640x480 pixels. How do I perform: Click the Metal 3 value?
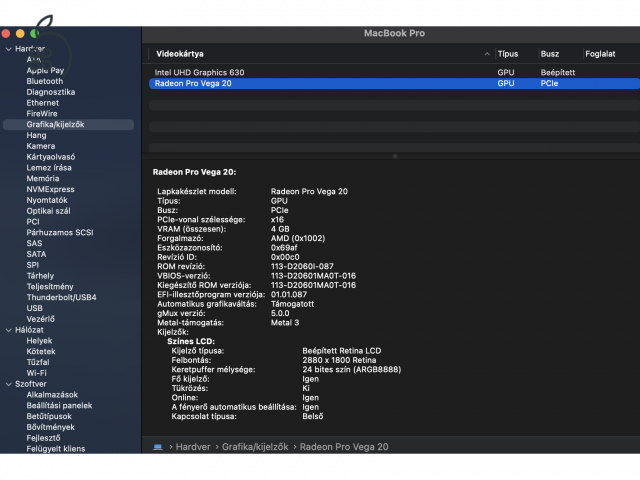285,323
